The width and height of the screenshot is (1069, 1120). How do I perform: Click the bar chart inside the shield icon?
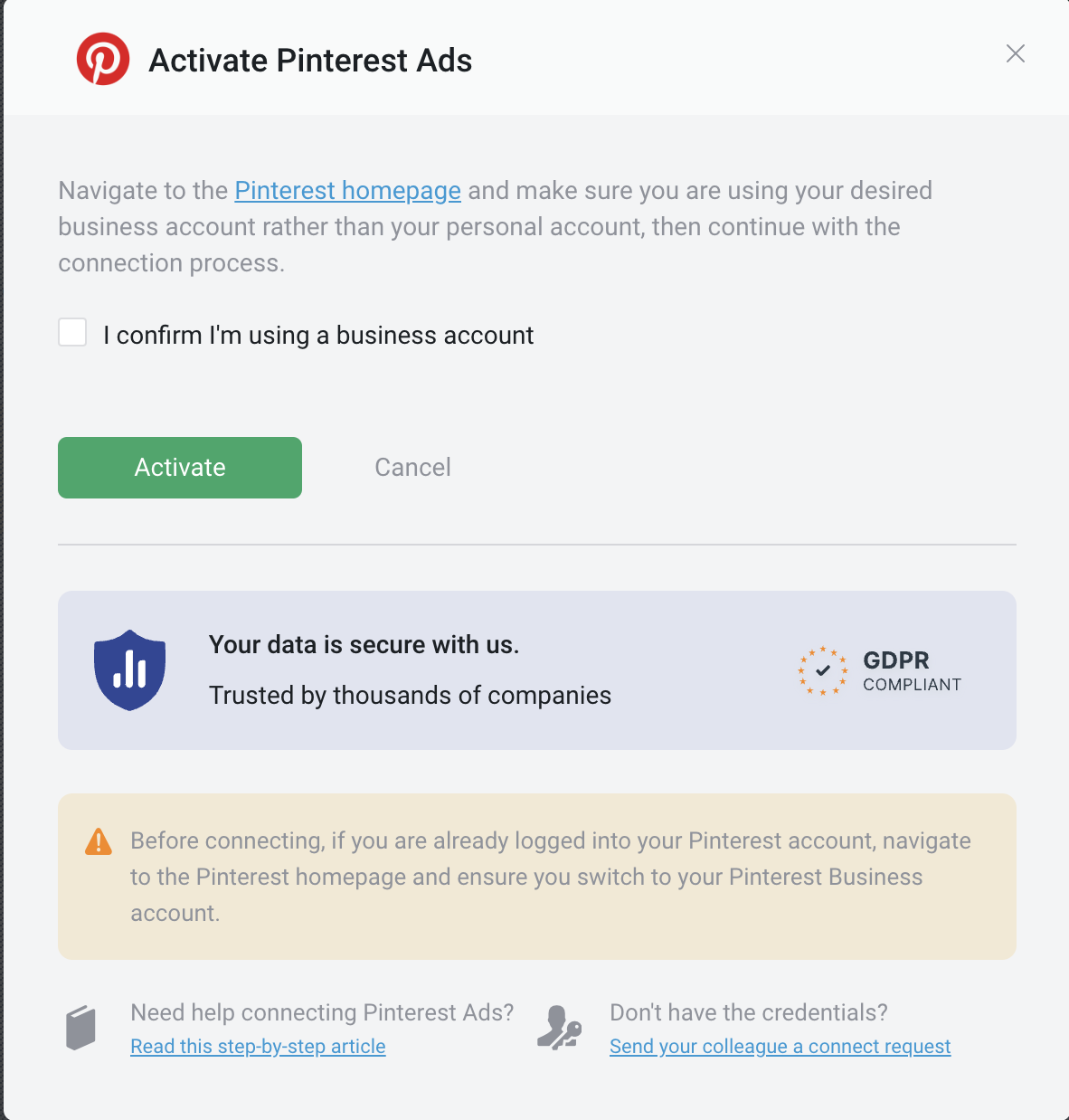pos(129,669)
